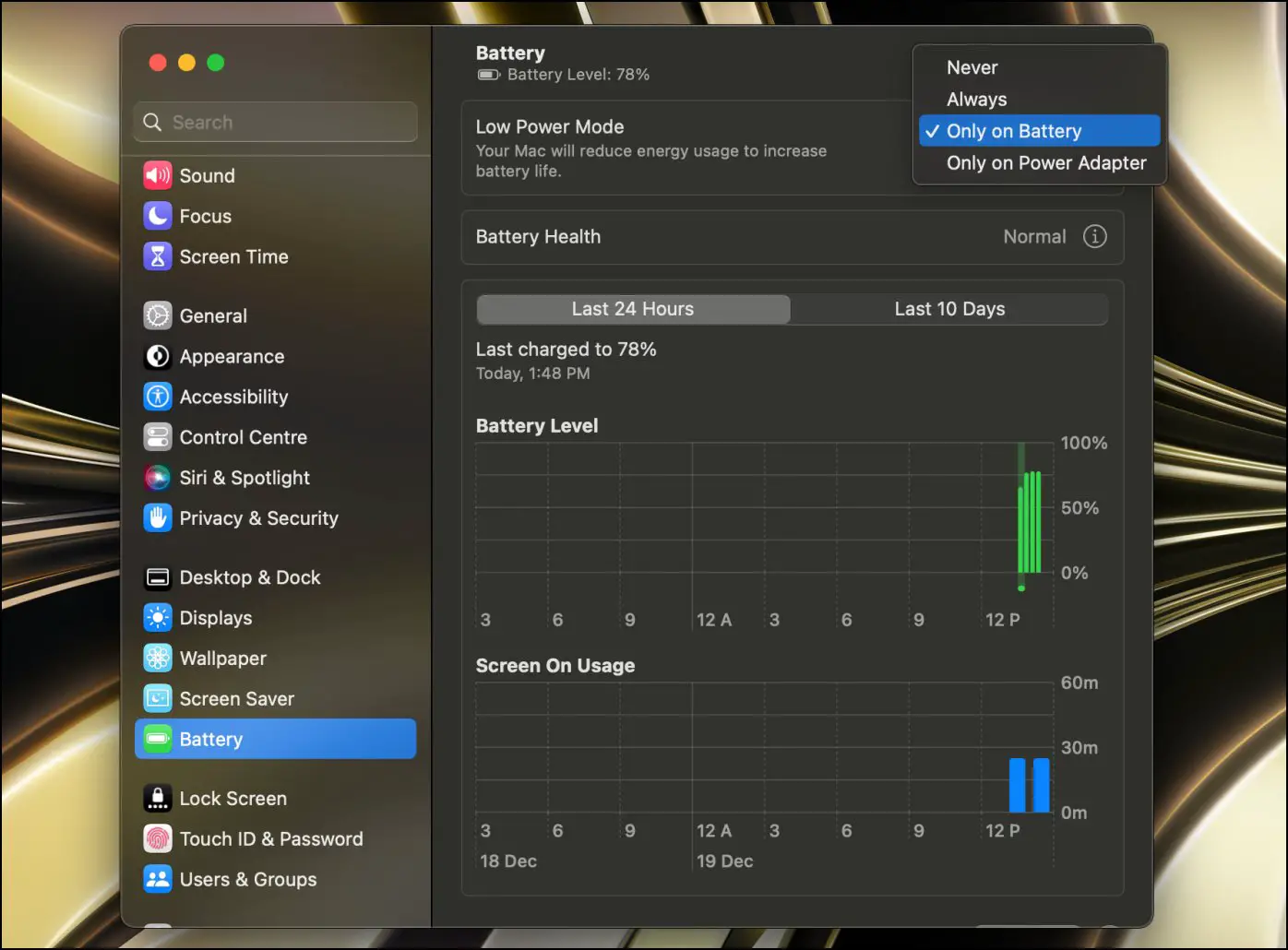Open Sound settings via speaker icon
The image size is (1288, 950).
[158, 175]
